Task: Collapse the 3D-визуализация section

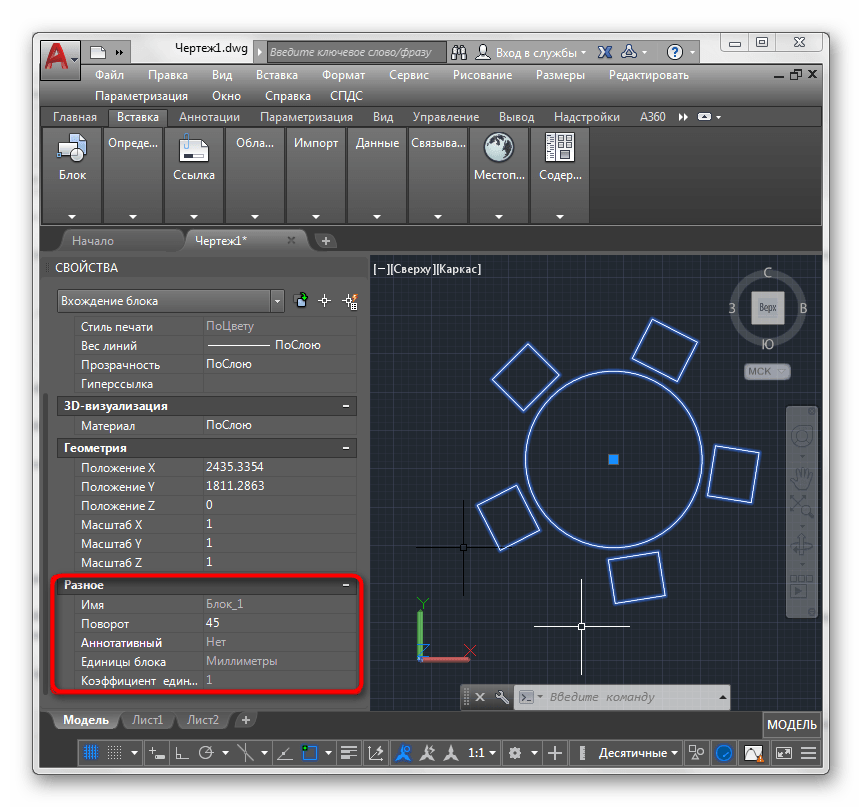Action: click(346, 406)
